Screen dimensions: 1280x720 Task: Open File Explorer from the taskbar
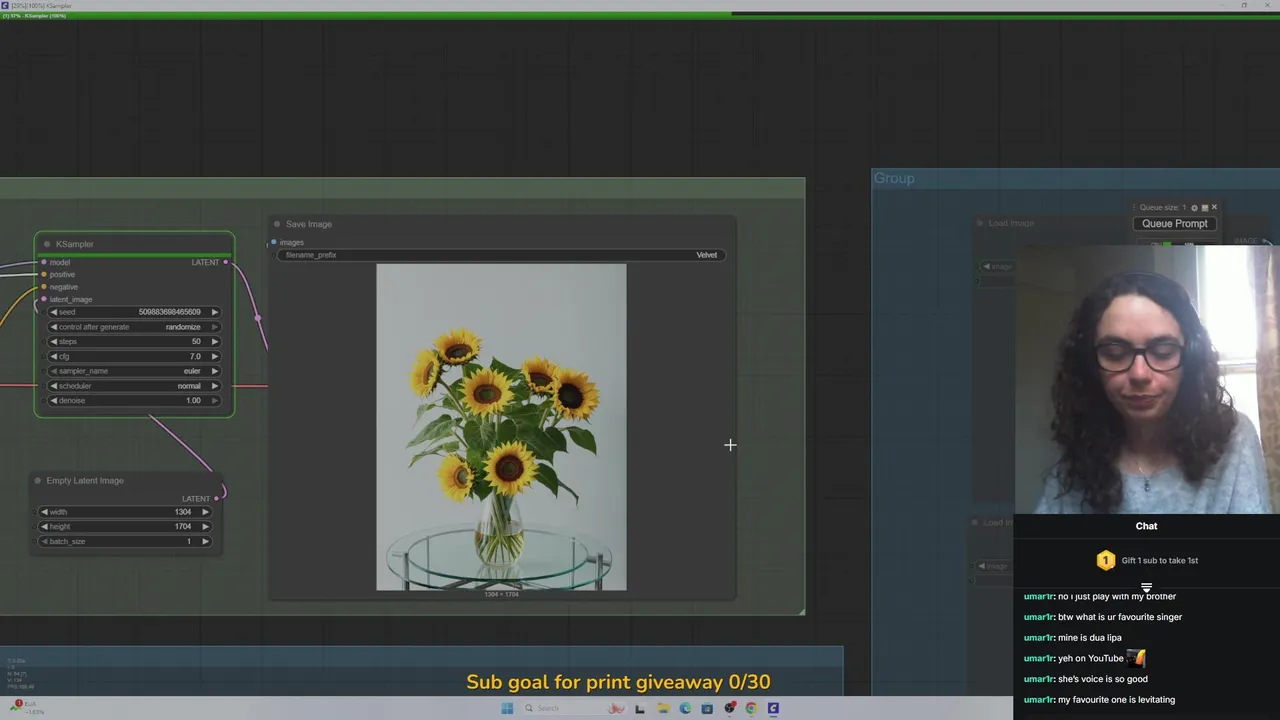click(663, 708)
